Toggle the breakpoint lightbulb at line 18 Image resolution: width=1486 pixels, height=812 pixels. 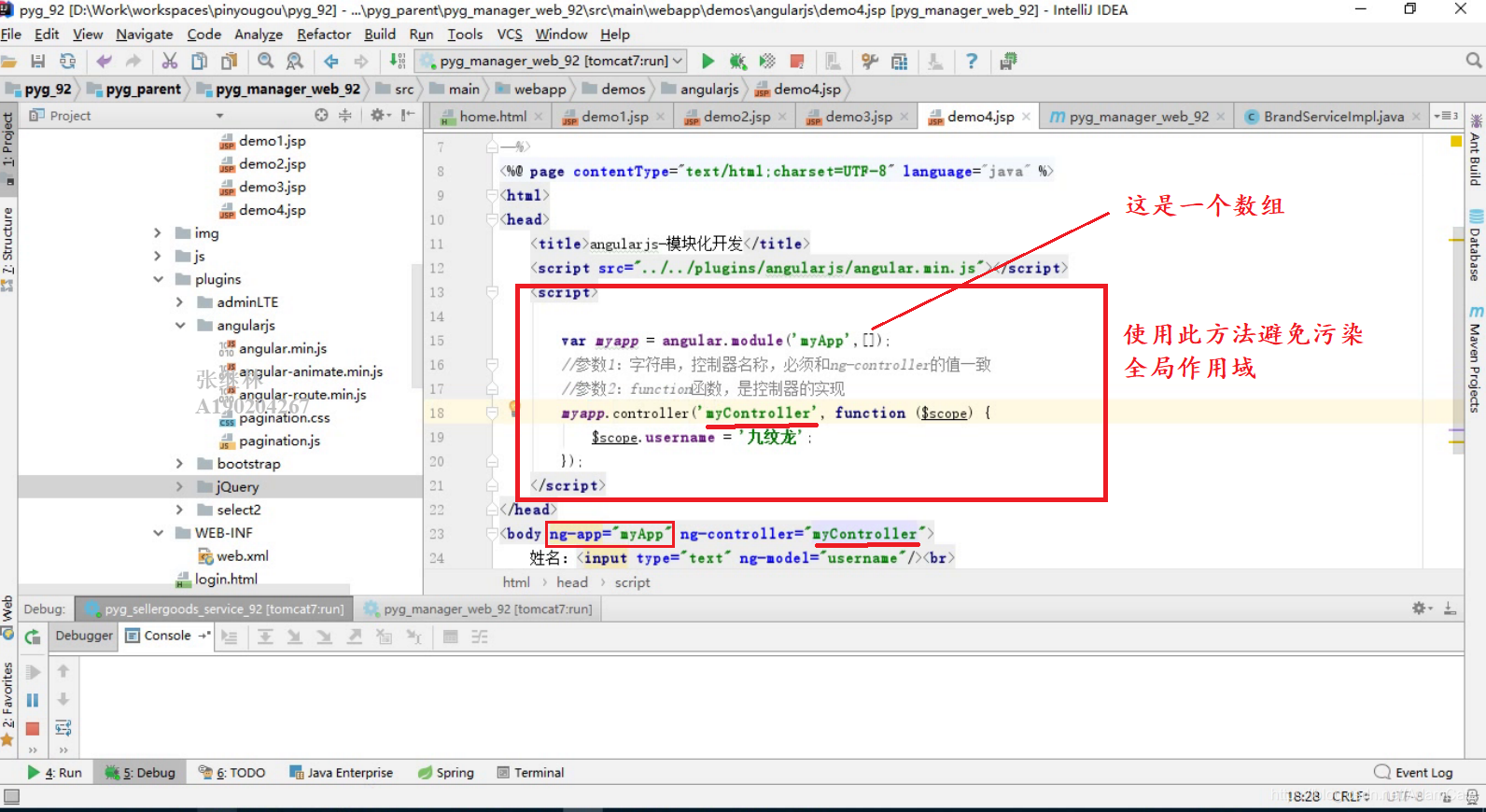(x=512, y=408)
